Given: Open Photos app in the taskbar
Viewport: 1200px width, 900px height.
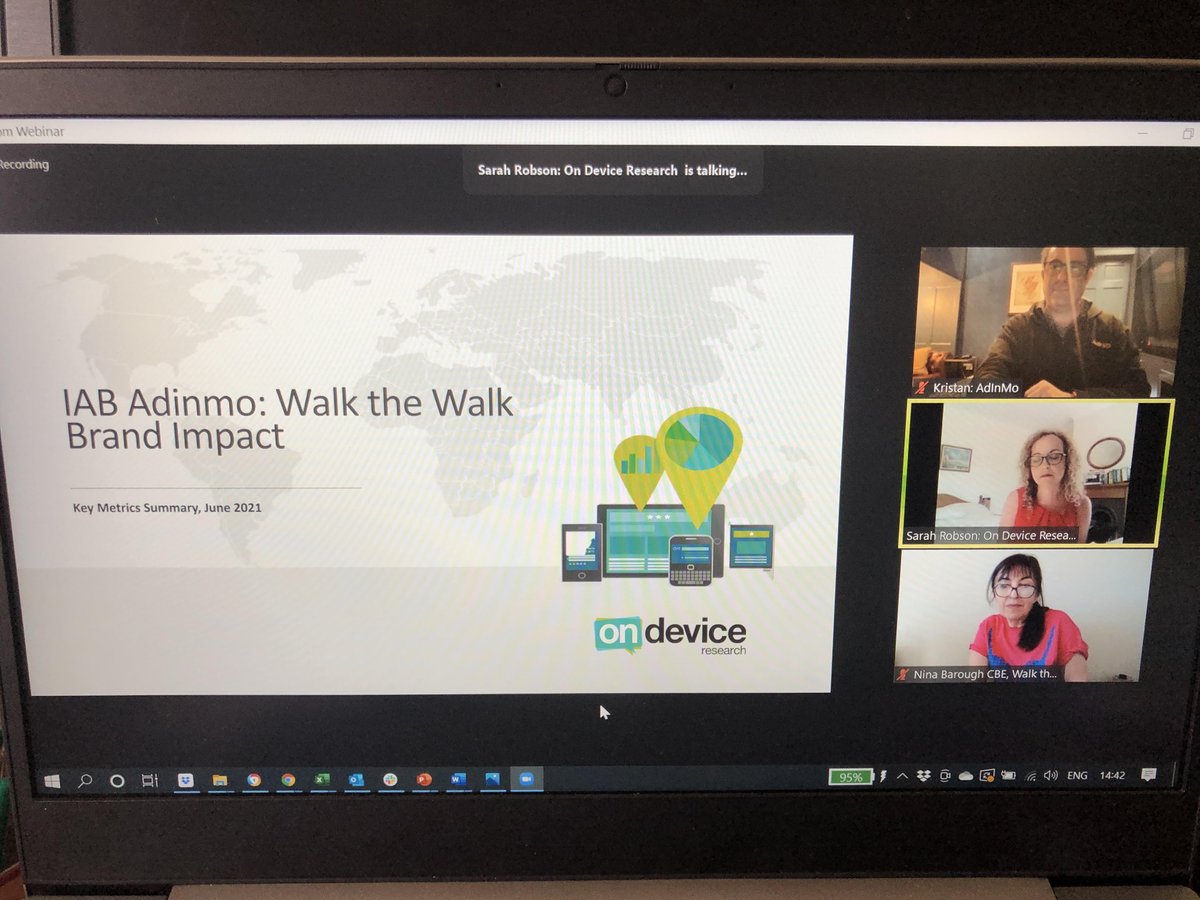Looking at the screenshot, I should pyautogui.click(x=492, y=780).
